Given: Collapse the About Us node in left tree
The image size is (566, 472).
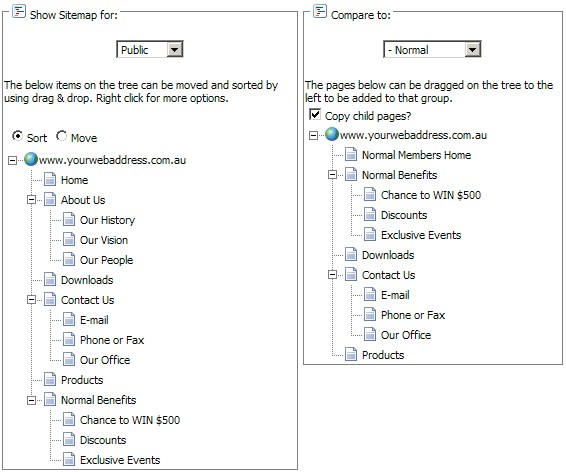Looking at the screenshot, I should (x=32, y=200).
